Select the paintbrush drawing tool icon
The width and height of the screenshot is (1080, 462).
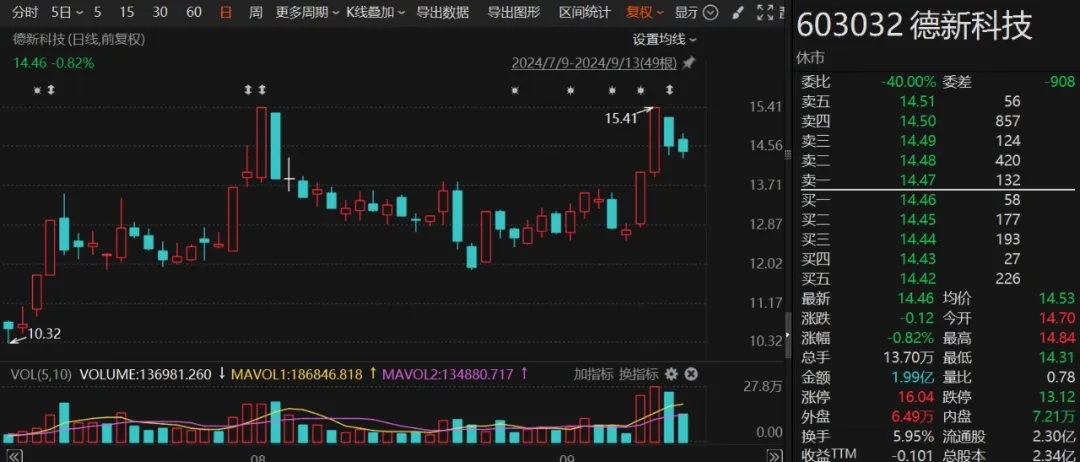738,12
